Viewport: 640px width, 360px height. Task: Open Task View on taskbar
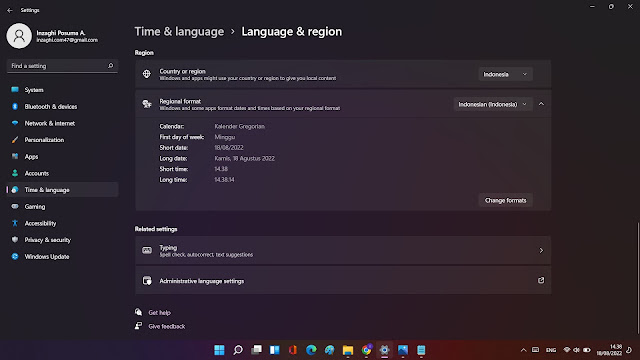[x=256, y=350]
